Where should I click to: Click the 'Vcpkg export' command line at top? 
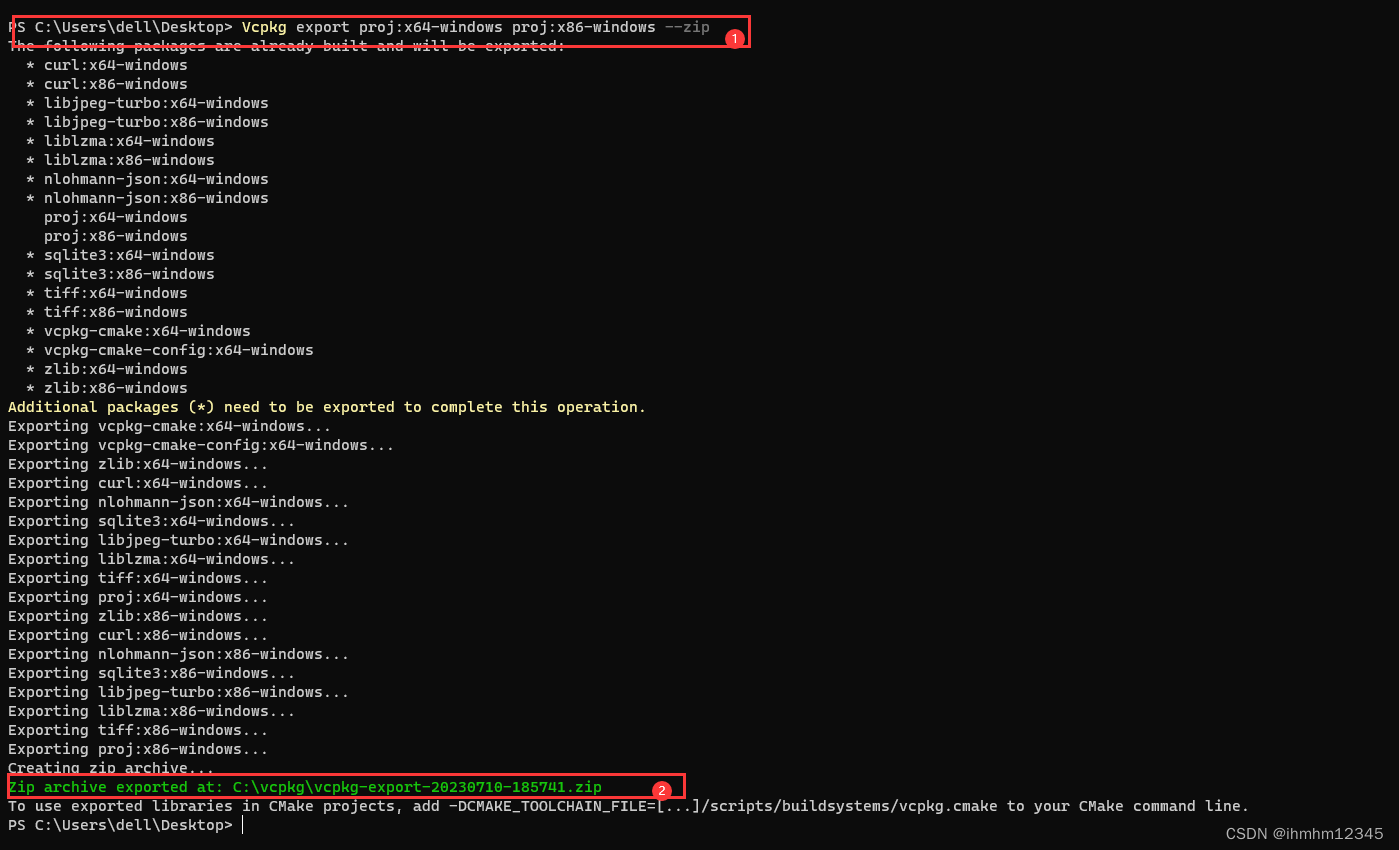(x=359, y=27)
